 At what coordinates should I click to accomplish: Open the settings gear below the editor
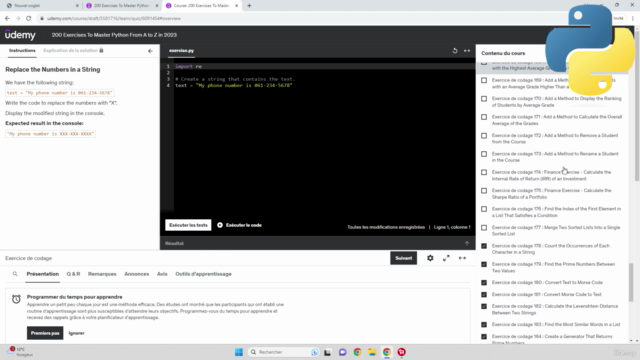[x=430, y=258]
